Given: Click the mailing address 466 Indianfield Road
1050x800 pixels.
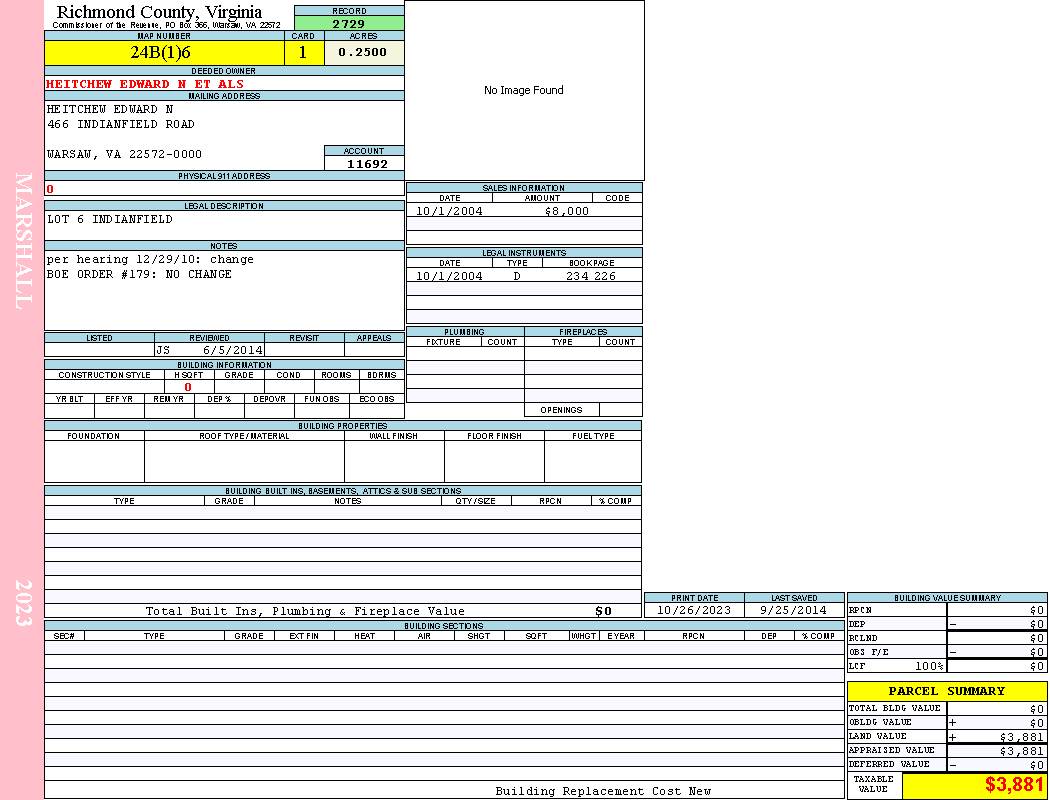Looking at the screenshot, I should tap(121, 124).
